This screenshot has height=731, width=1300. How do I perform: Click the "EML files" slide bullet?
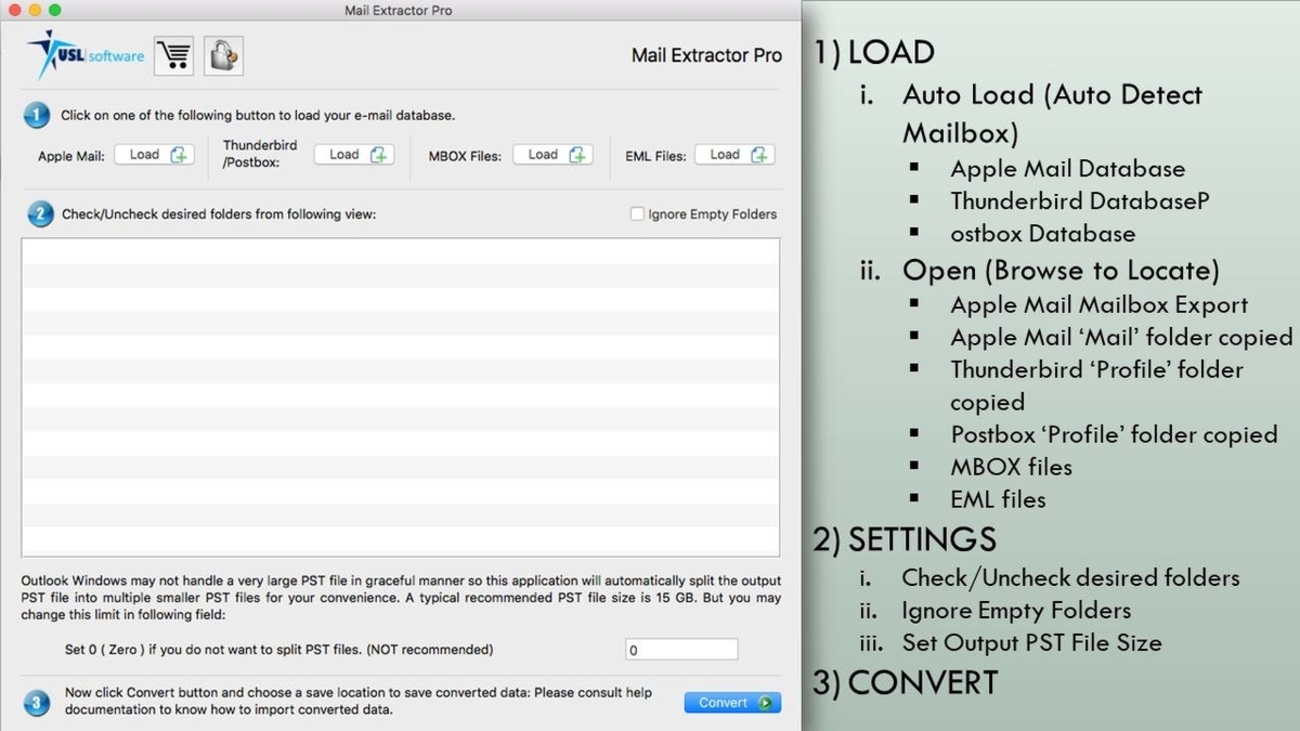[998, 499]
